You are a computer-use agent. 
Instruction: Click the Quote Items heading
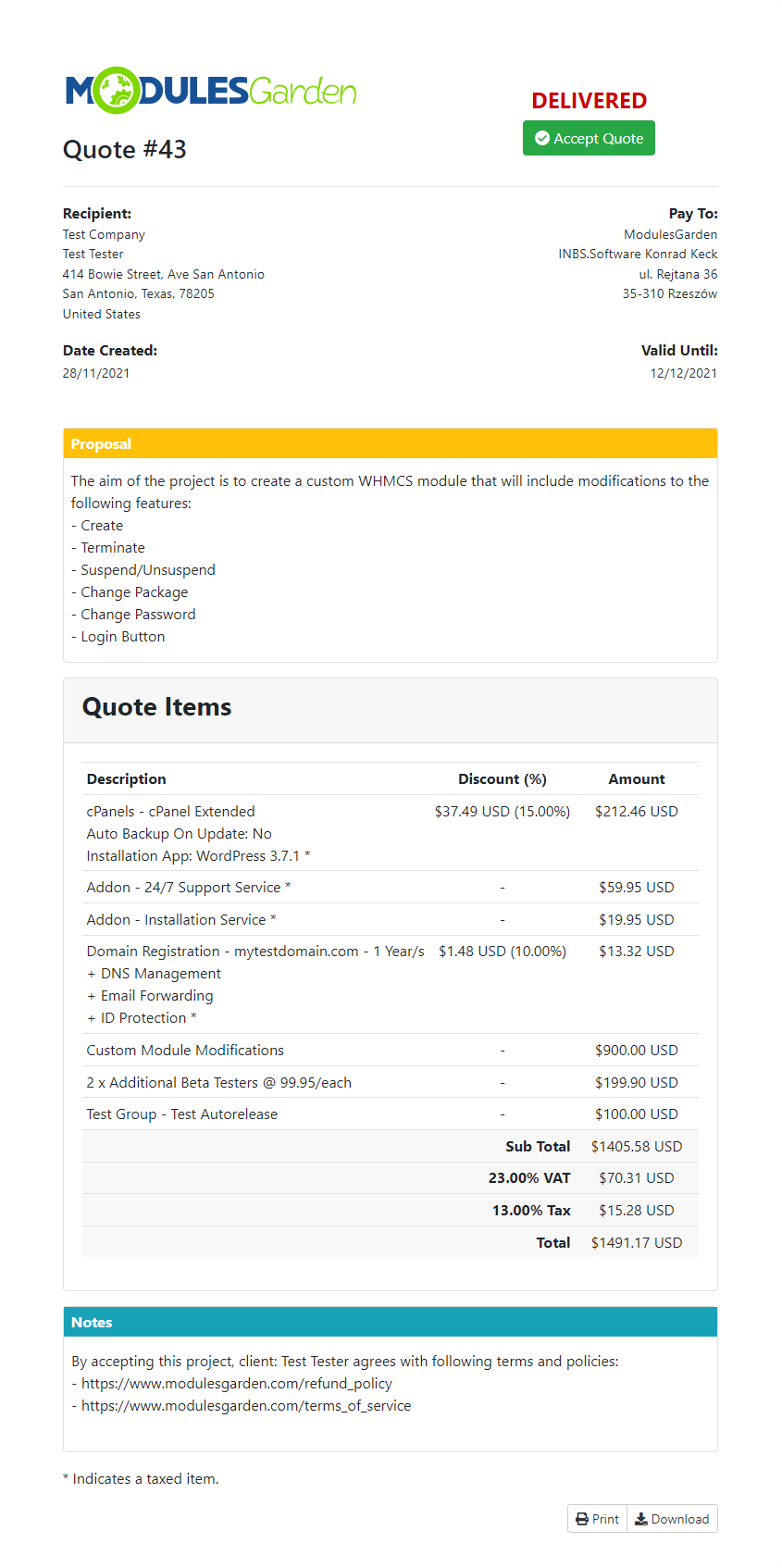(x=157, y=707)
